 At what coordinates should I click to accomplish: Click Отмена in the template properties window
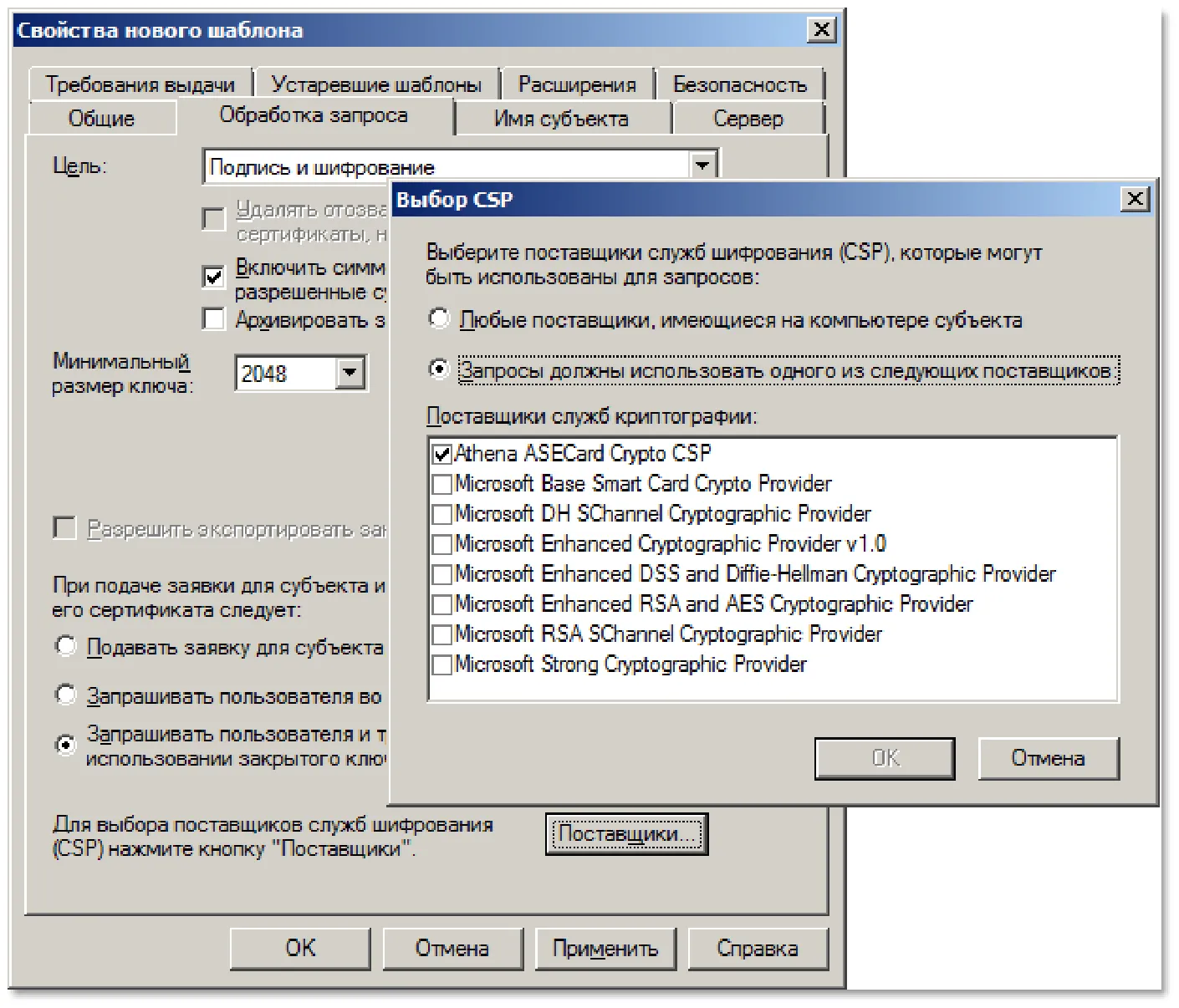tap(452, 948)
